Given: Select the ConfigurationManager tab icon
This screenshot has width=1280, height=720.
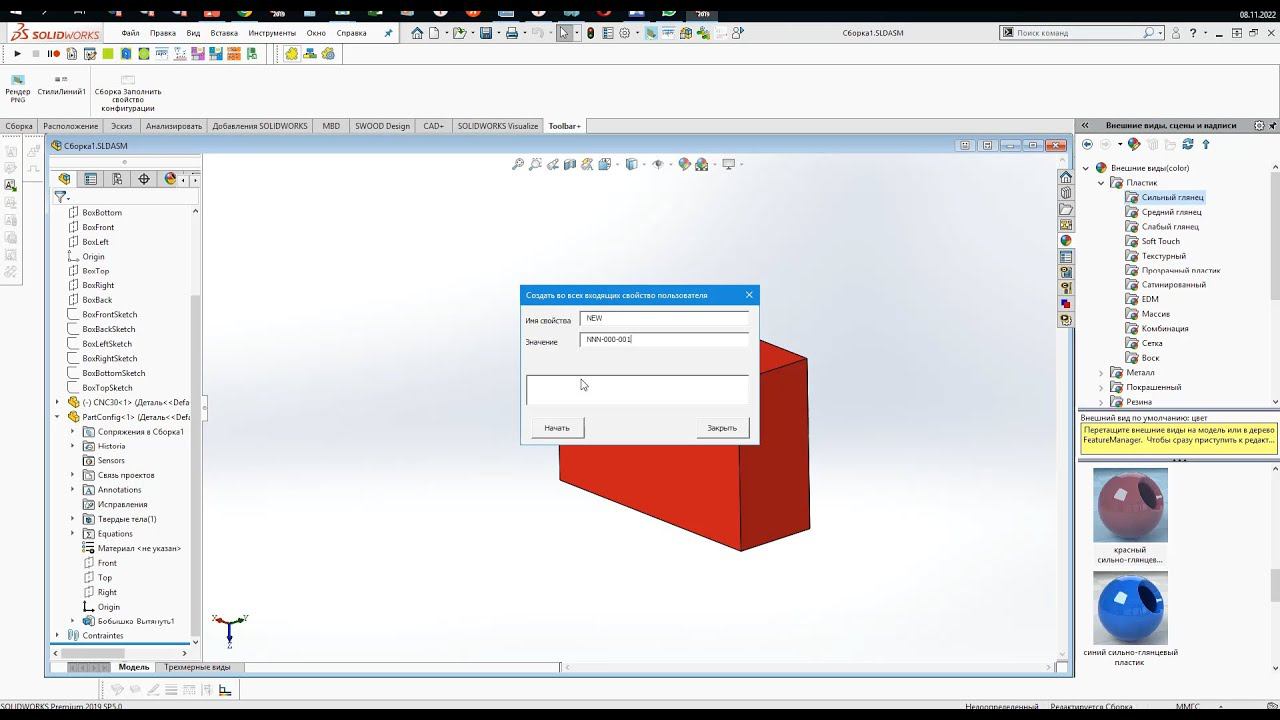Looking at the screenshot, I should point(117,179).
